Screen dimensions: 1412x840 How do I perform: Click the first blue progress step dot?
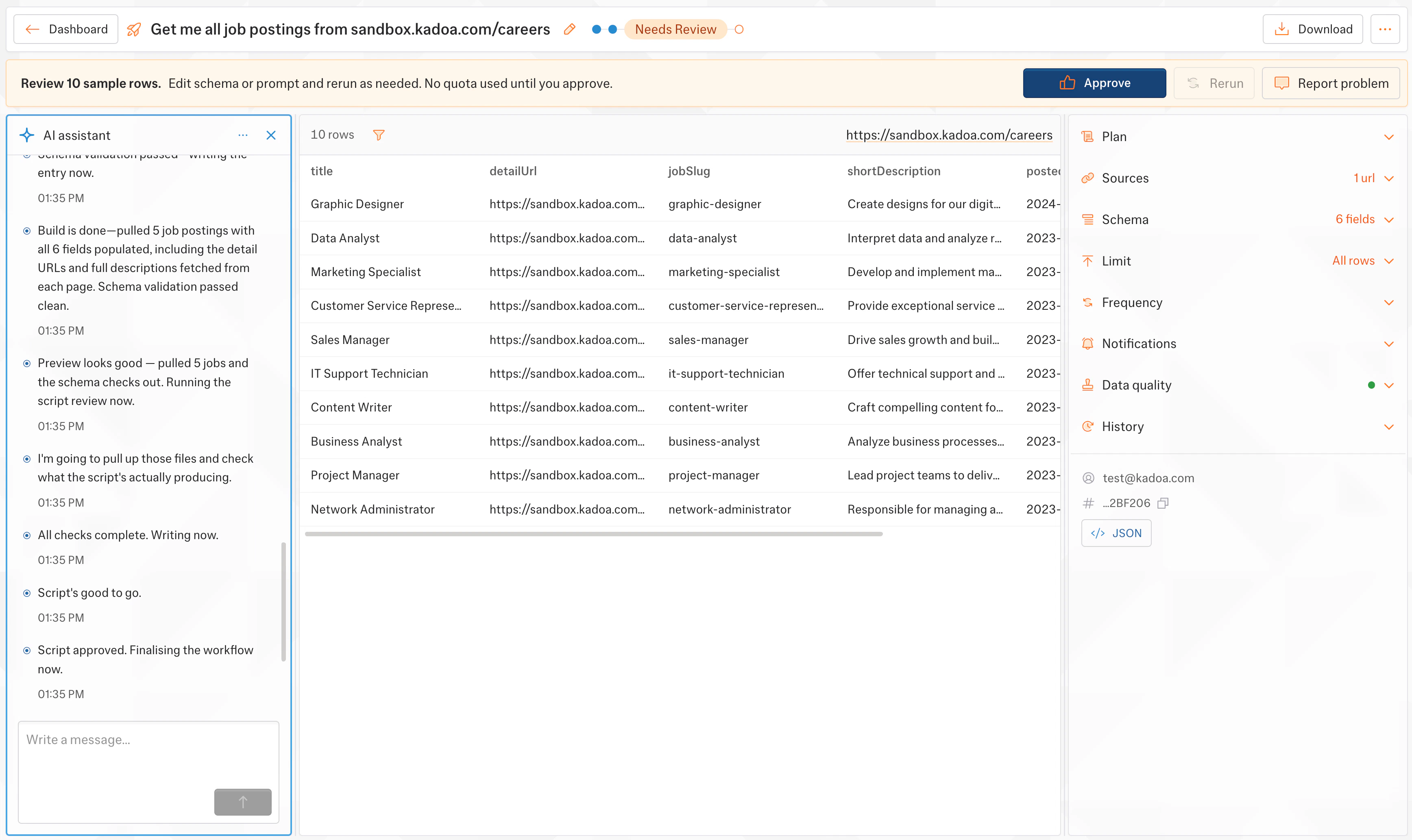coord(596,29)
